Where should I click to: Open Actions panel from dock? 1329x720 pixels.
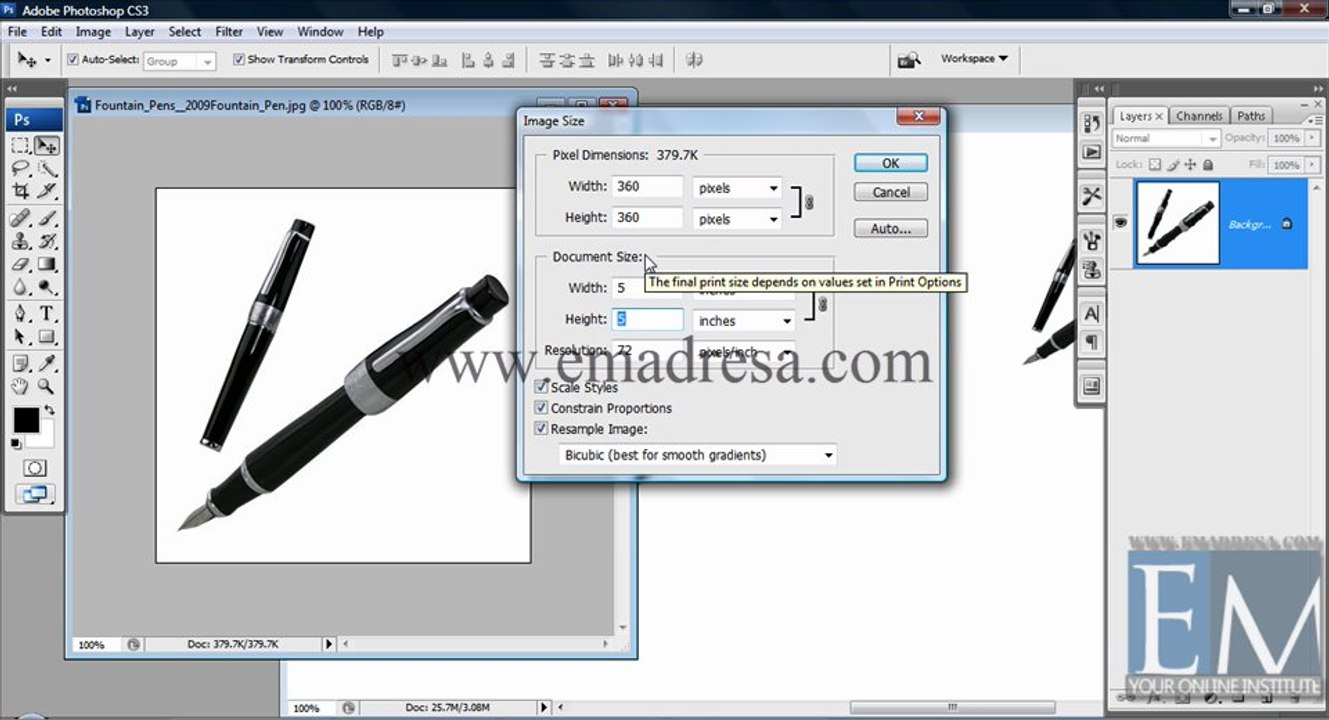pos(1092,152)
